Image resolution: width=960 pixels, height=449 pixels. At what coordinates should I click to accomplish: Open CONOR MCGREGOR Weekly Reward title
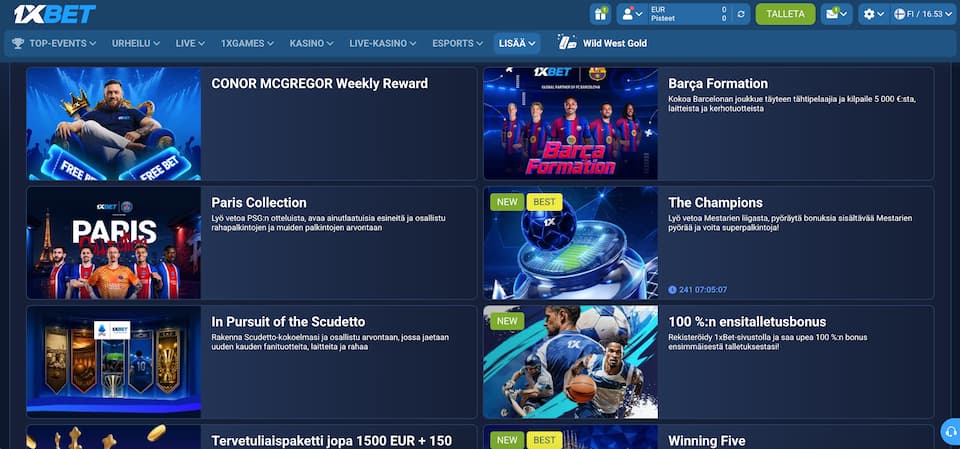coord(320,83)
